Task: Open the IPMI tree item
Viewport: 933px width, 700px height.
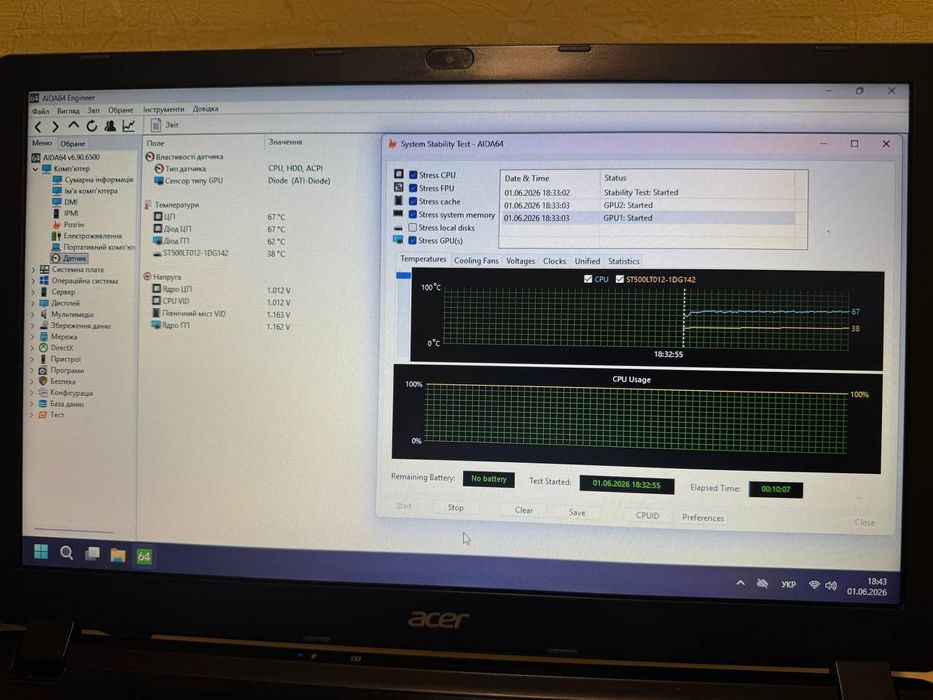Action: [x=71, y=213]
